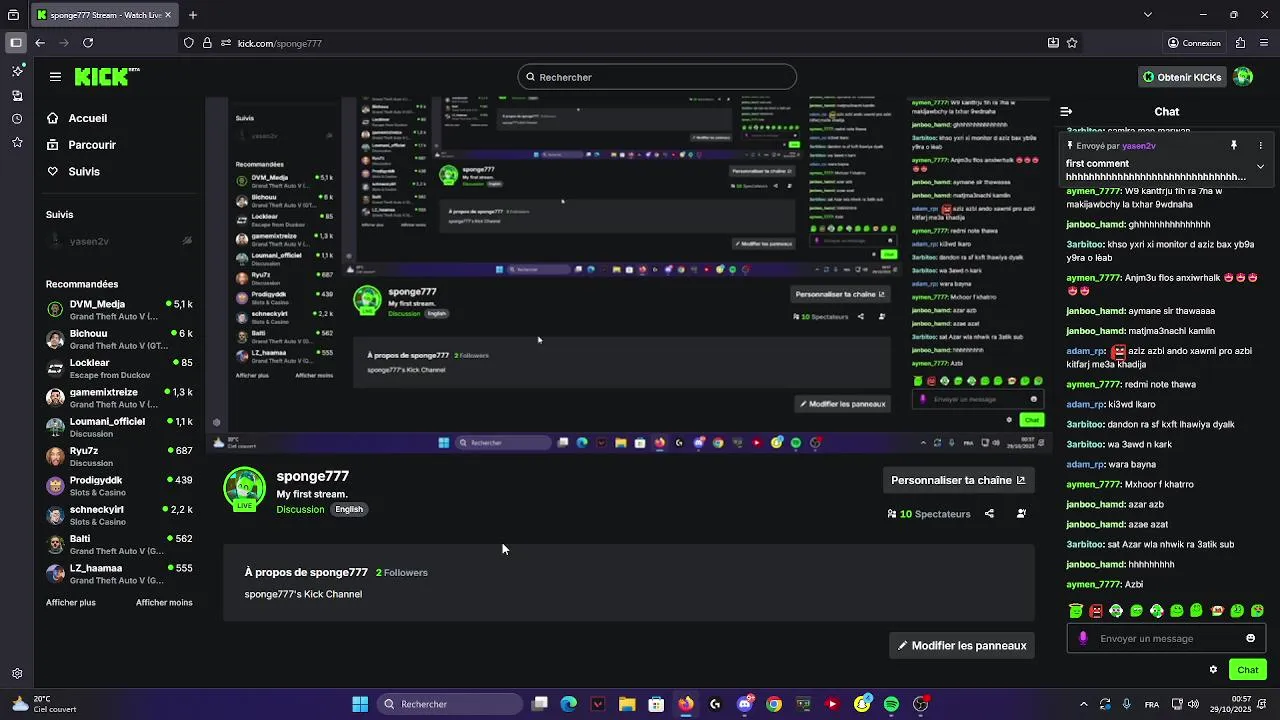Click the English language tag
Image resolution: width=1280 pixels, height=720 pixels.
(x=349, y=509)
